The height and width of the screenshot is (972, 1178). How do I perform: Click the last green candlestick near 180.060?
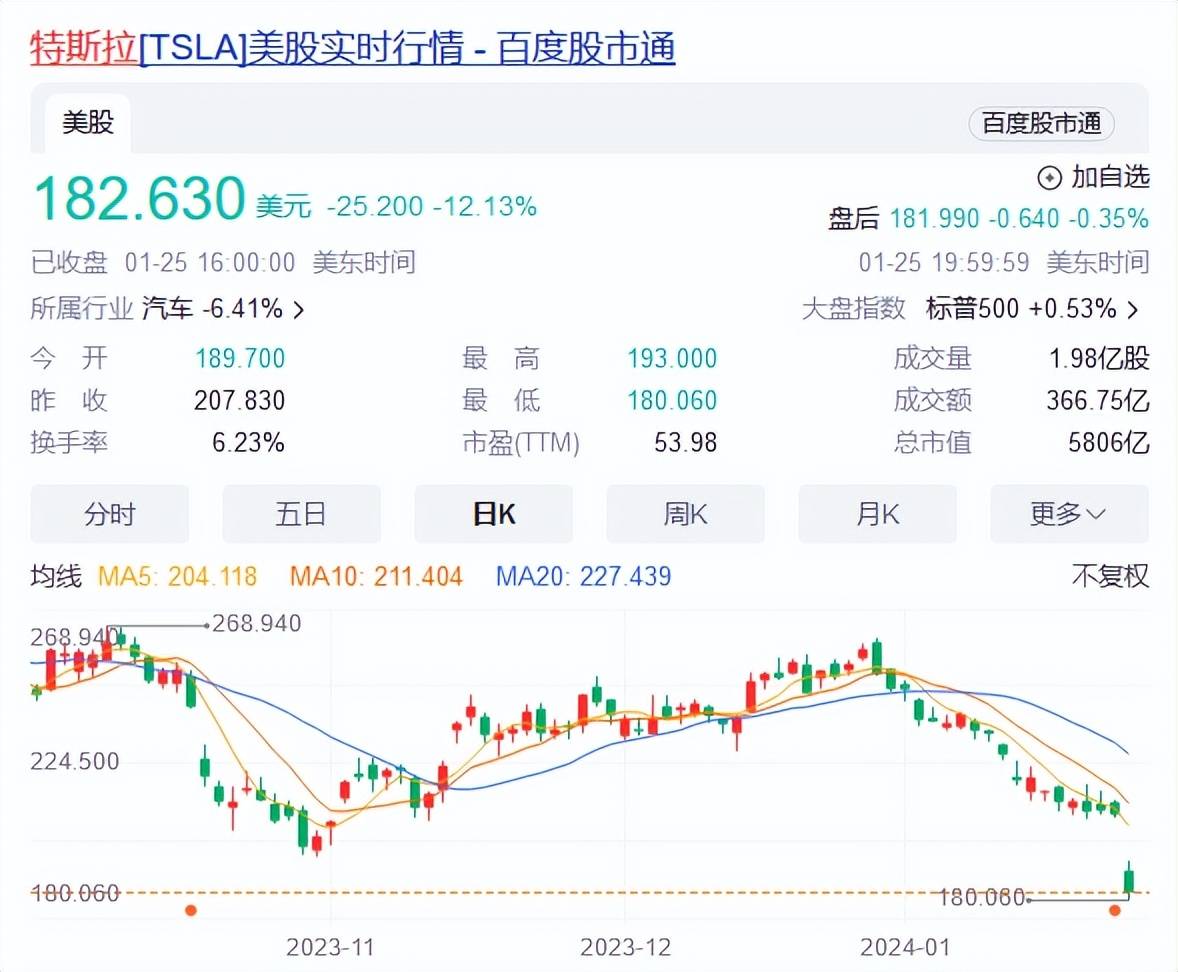[1128, 879]
